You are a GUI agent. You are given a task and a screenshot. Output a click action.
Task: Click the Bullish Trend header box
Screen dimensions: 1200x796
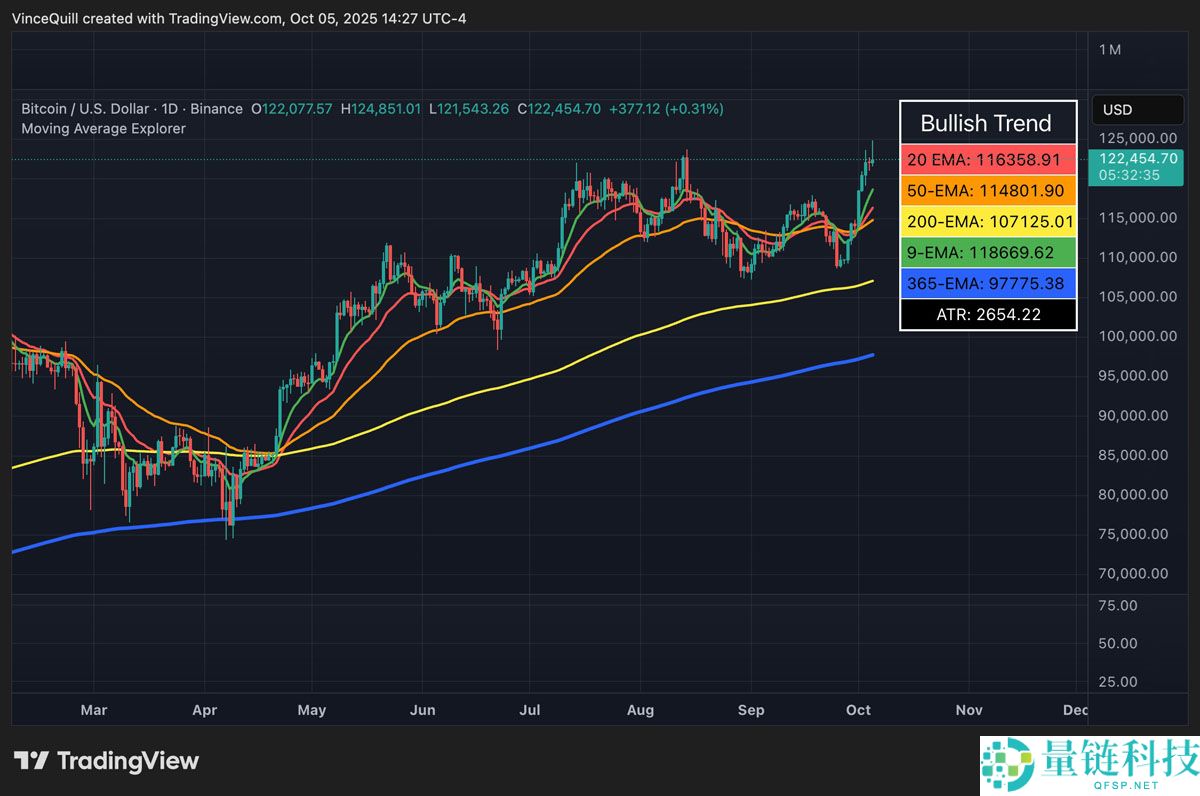(x=987, y=123)
